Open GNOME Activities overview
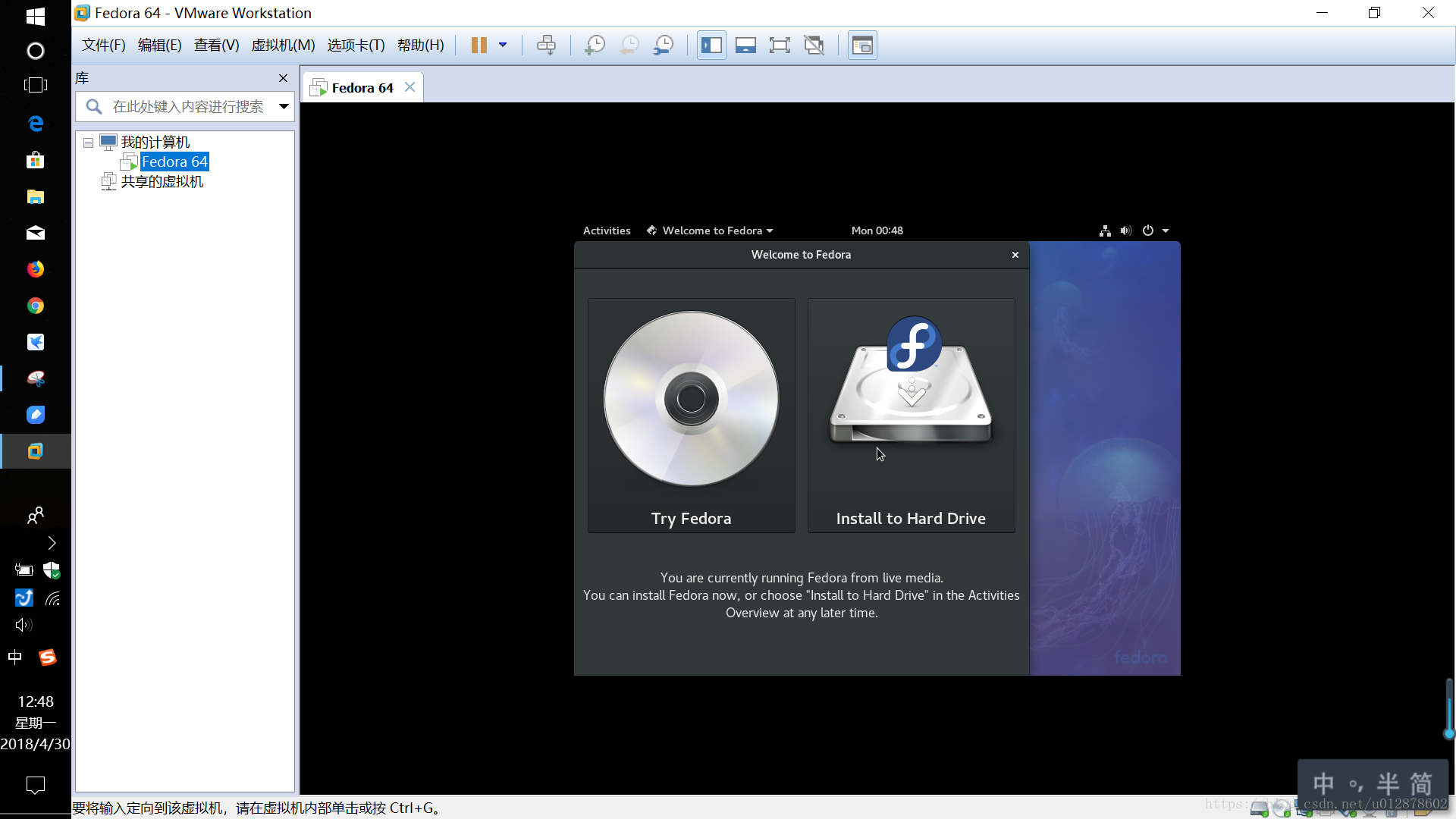Screen dimensions: 1456x819 click(x=607, y=231)
